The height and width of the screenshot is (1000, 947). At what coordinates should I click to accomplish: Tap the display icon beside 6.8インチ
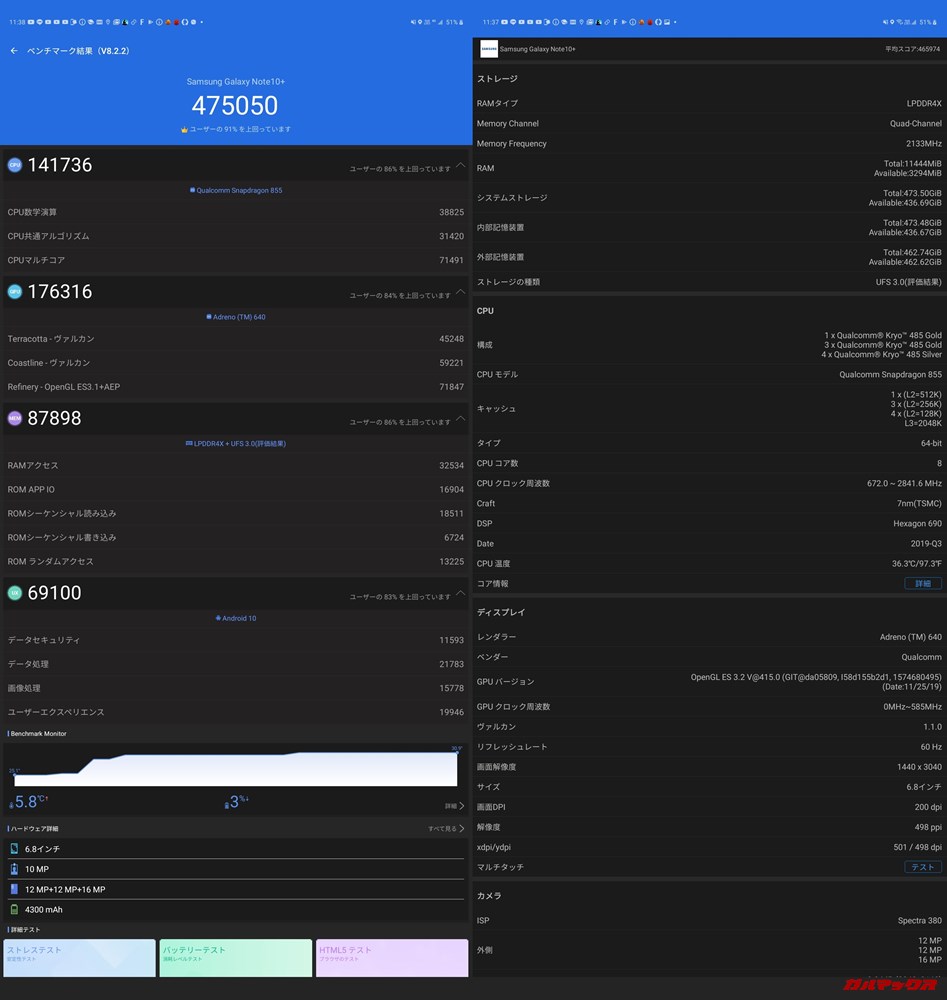pyautogui.click(x=16, y=848)
